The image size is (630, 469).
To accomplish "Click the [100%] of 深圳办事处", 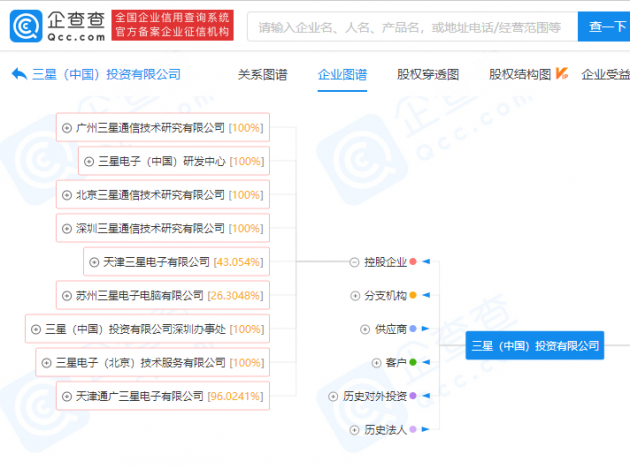I will (x=247, y=329).
